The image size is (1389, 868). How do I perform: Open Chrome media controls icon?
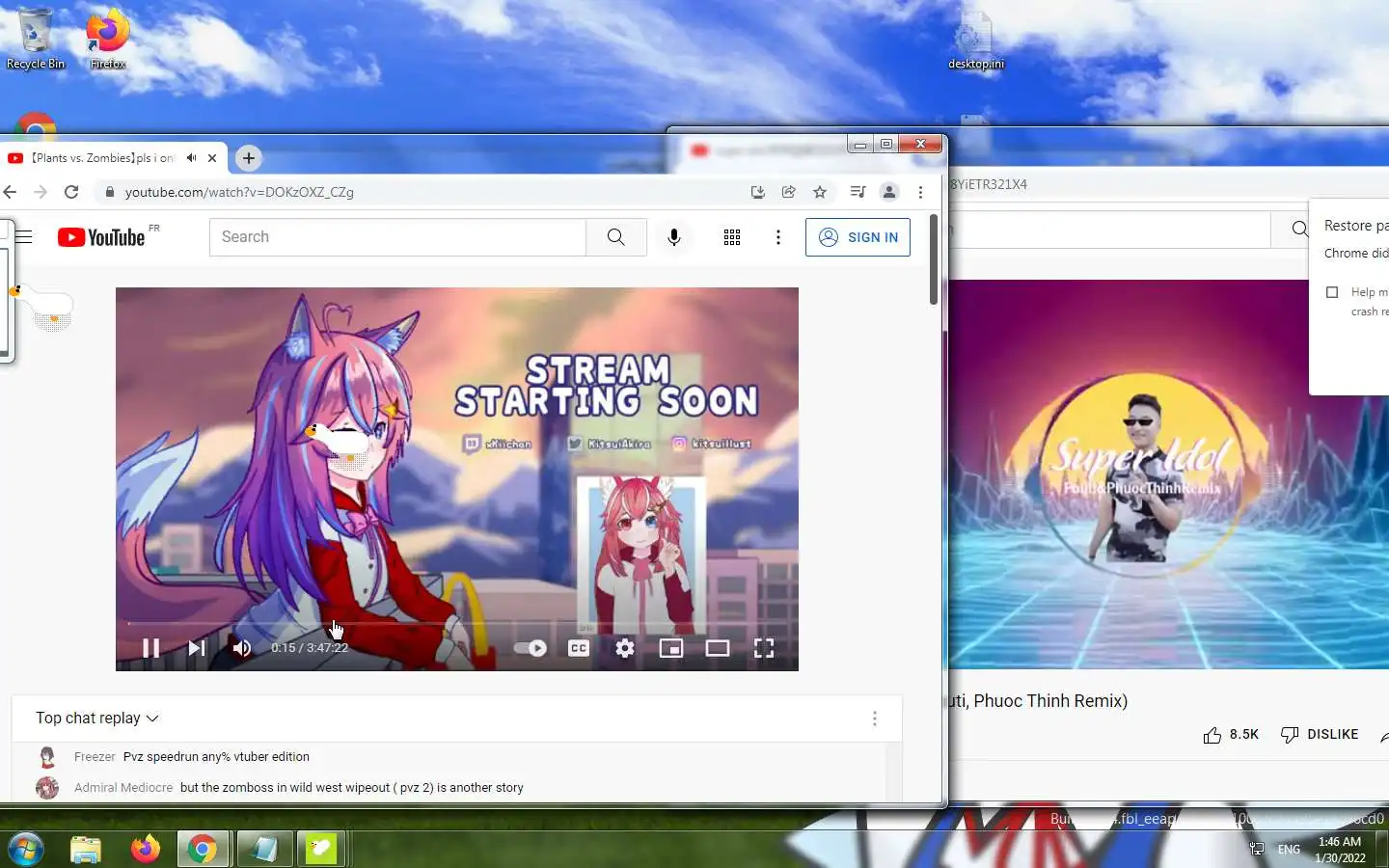coord(858,192)
